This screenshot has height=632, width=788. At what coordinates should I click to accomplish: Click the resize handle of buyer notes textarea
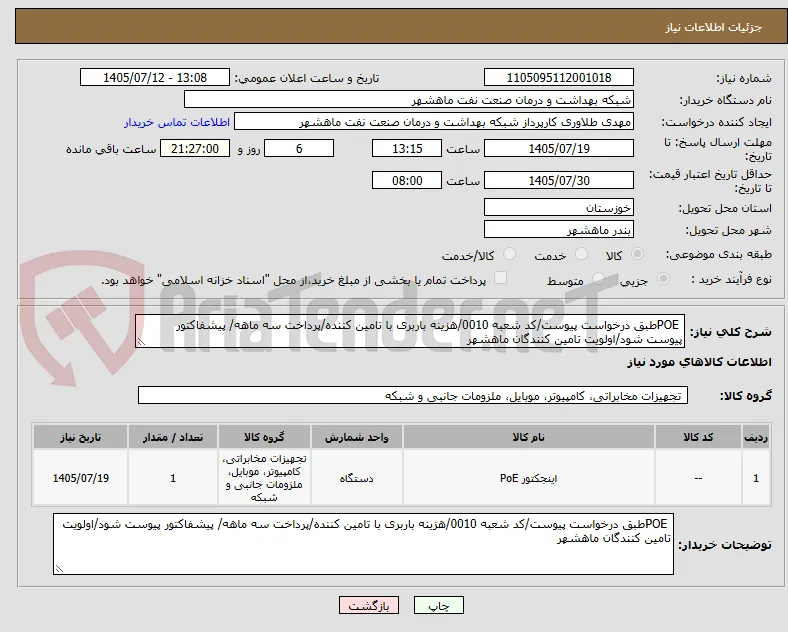[x=59, y=569]
